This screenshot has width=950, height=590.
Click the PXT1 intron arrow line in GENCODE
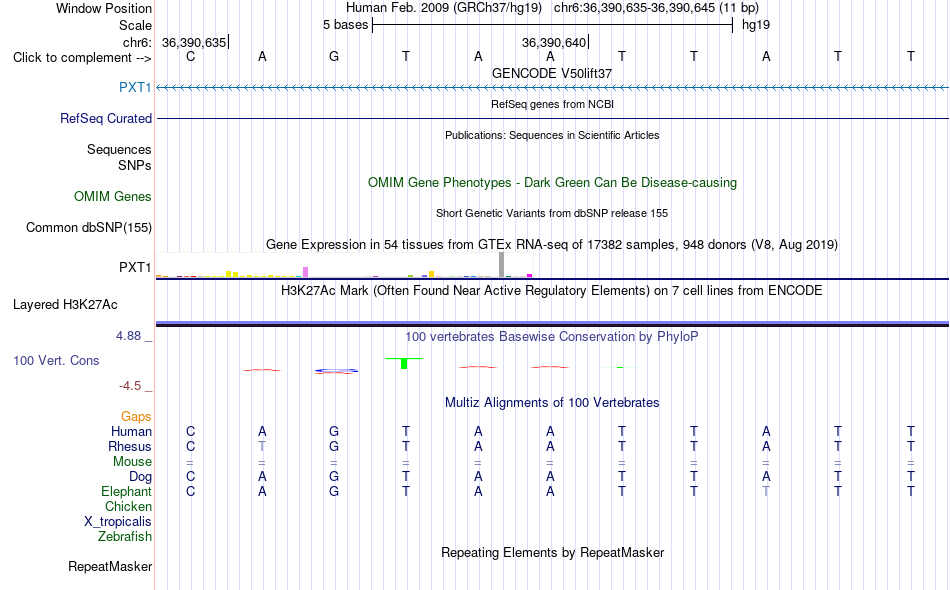point(552,88)
